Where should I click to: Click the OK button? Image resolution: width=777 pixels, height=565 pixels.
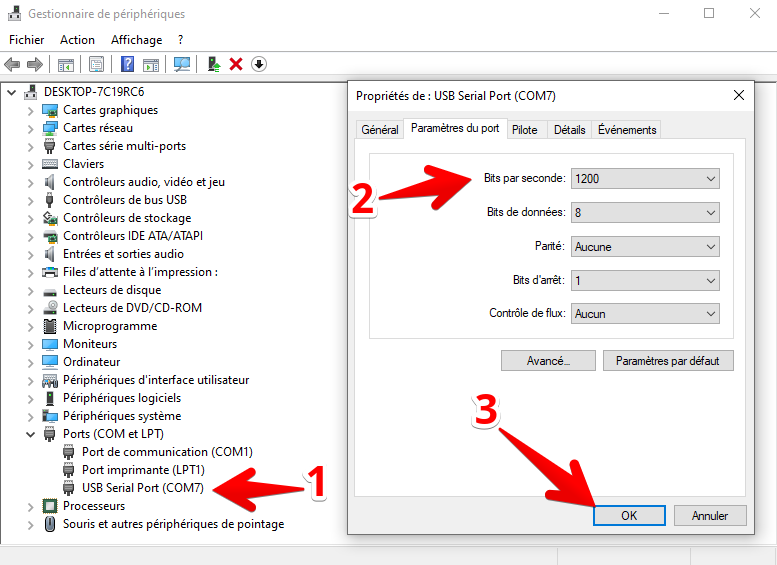coord(629,515)
